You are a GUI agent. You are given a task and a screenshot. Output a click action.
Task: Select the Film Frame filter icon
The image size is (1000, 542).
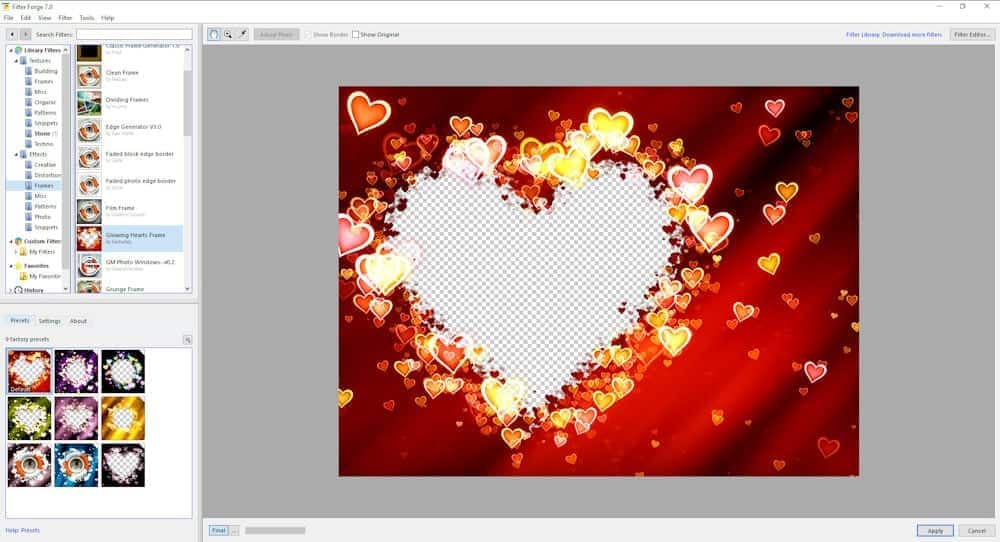tap(89, 211)
